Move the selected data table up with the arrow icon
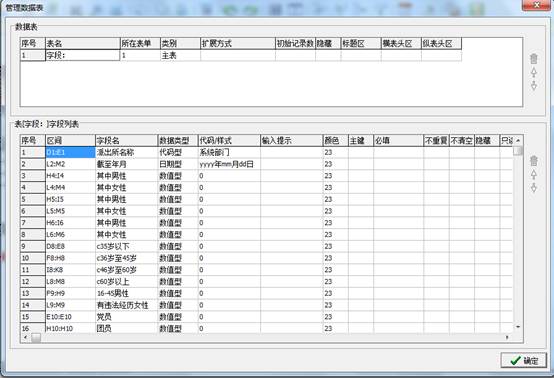 coord(534,72)
